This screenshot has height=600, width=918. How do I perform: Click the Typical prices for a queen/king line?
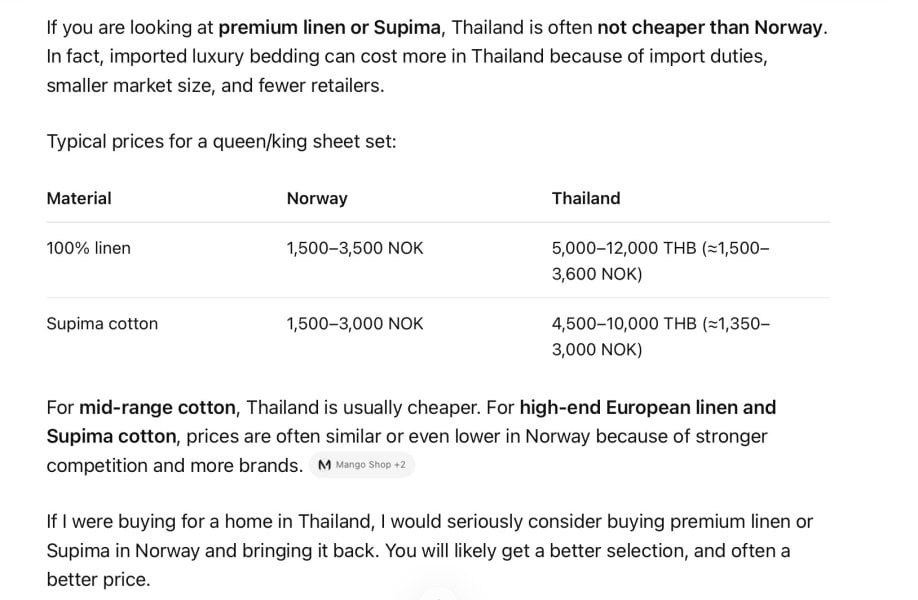click(221, 142)
